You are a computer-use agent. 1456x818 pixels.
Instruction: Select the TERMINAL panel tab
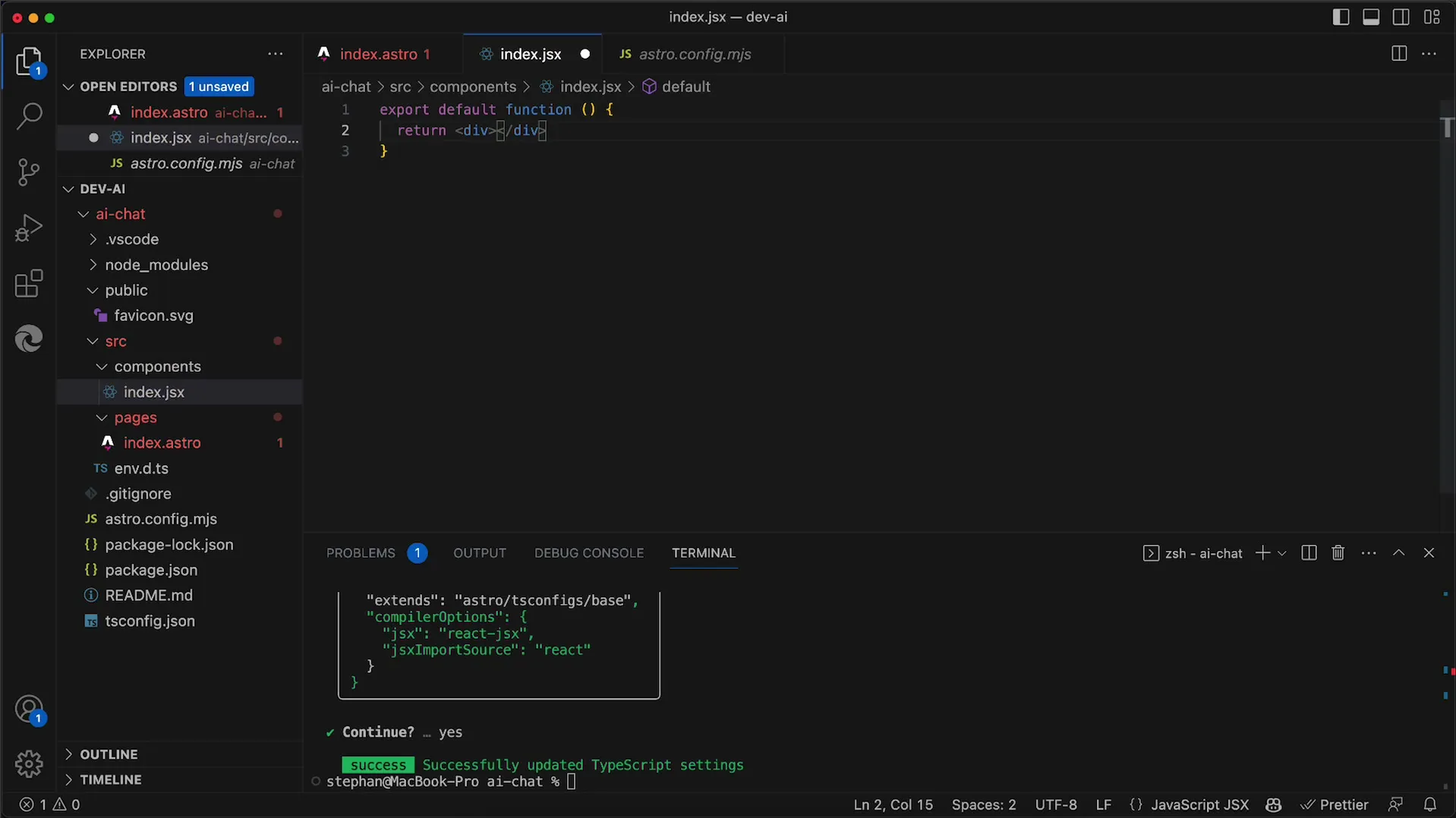[x=703, y=553]
